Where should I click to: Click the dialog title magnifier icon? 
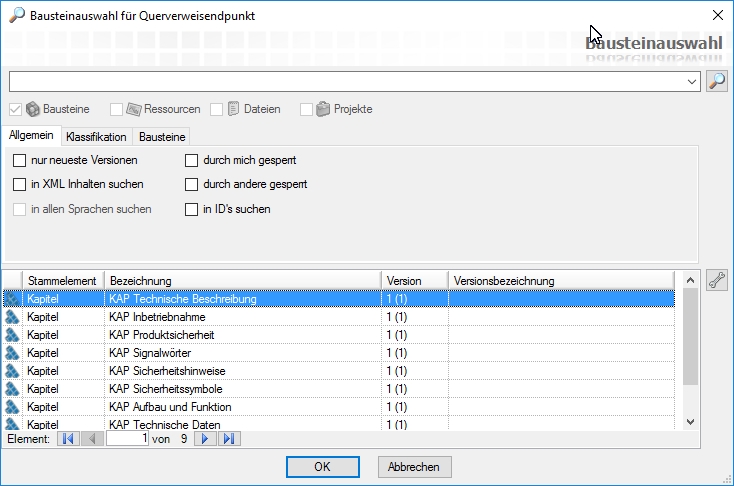click(16, 15)
